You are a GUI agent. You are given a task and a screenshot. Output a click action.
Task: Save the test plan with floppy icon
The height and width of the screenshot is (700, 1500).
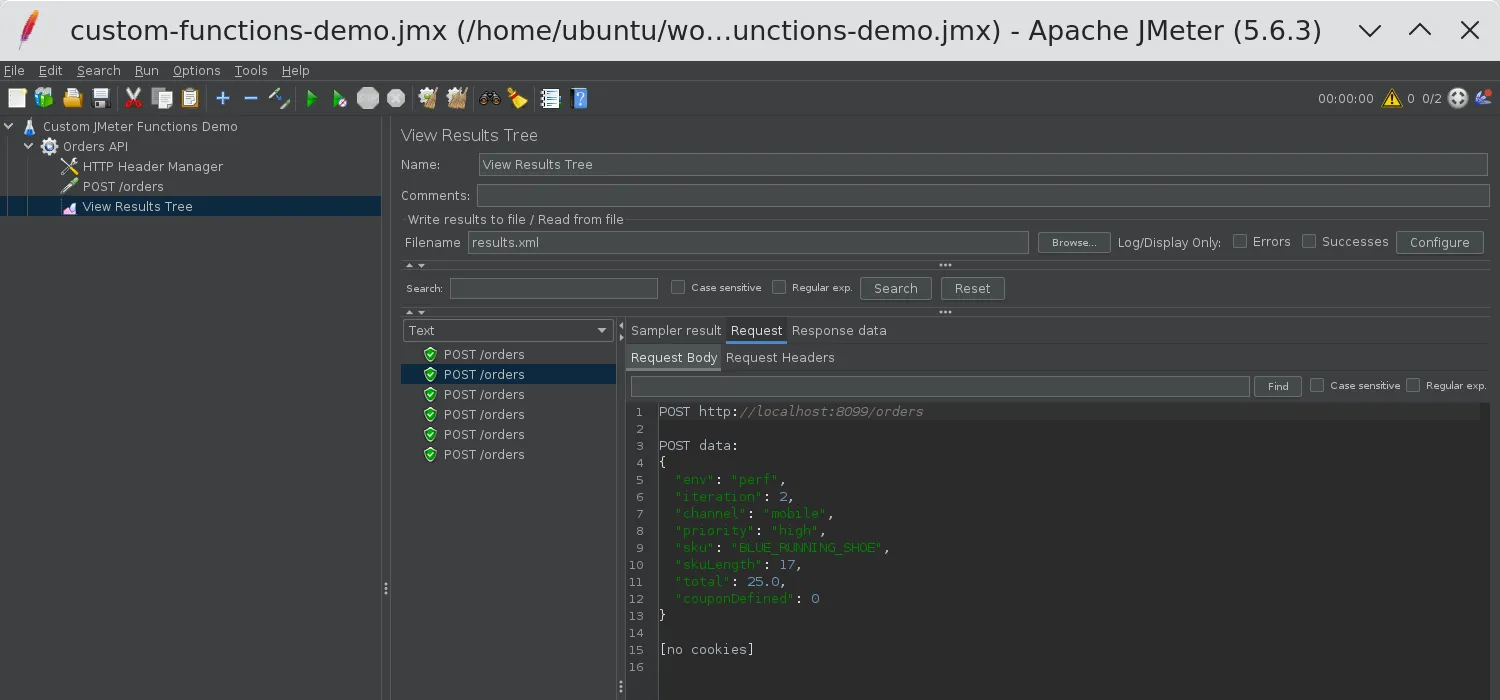pyautogui.click(x=100, y=98)
